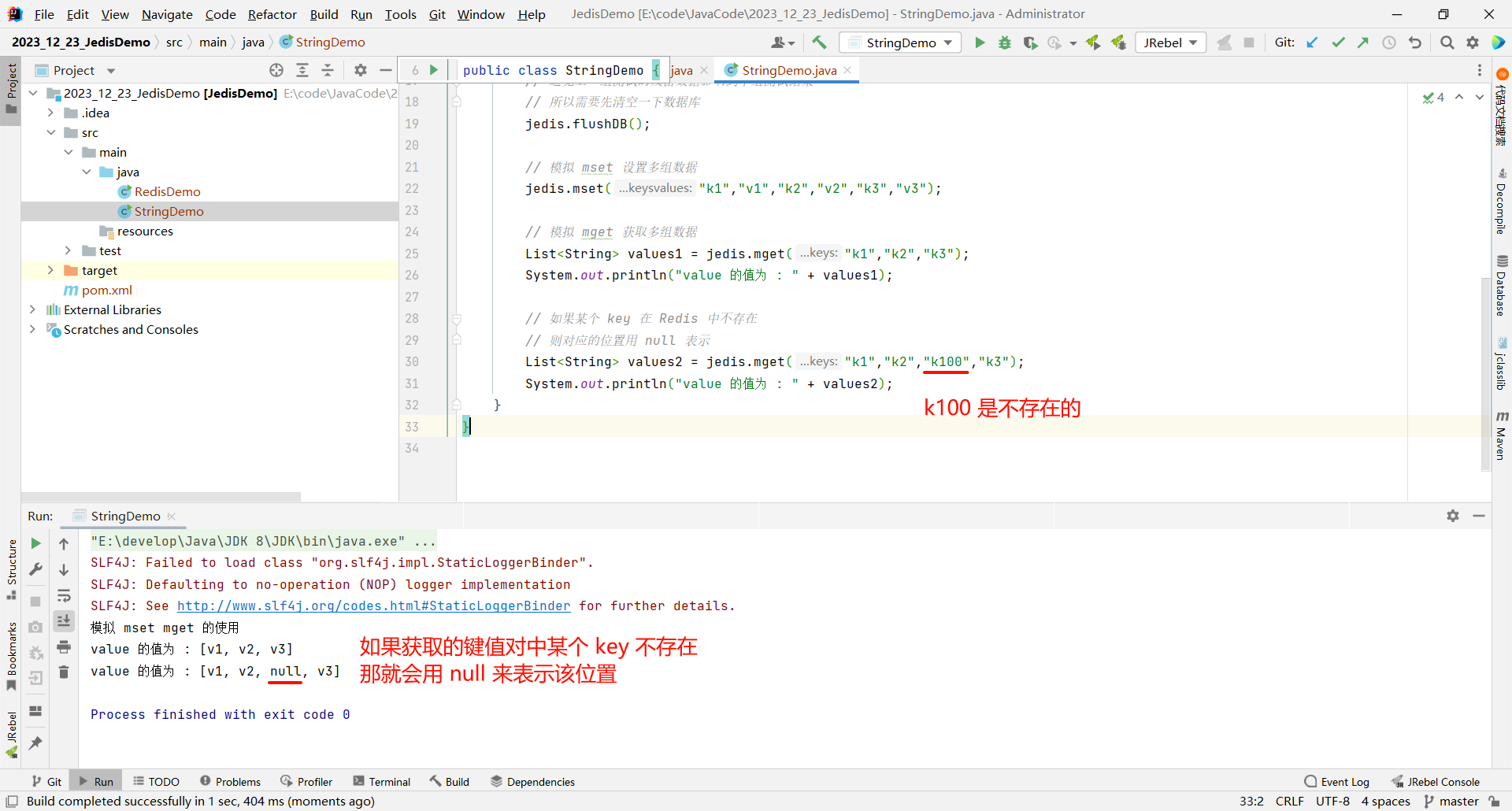Viewport: 1512px width, 811px height.
Task: Open the slf4j StaticLoggerBinder link
Action: 373,605
